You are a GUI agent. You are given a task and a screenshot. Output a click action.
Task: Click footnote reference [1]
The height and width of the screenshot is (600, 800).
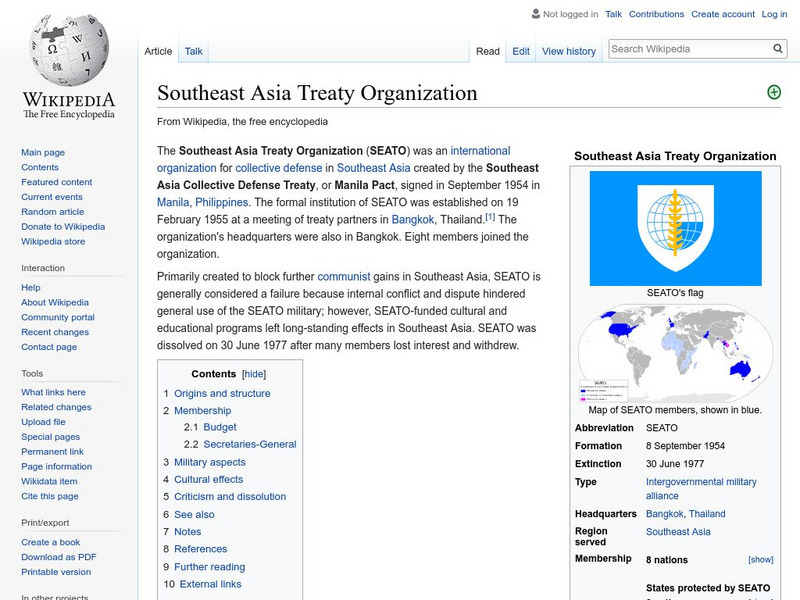[x=490, y=217]
